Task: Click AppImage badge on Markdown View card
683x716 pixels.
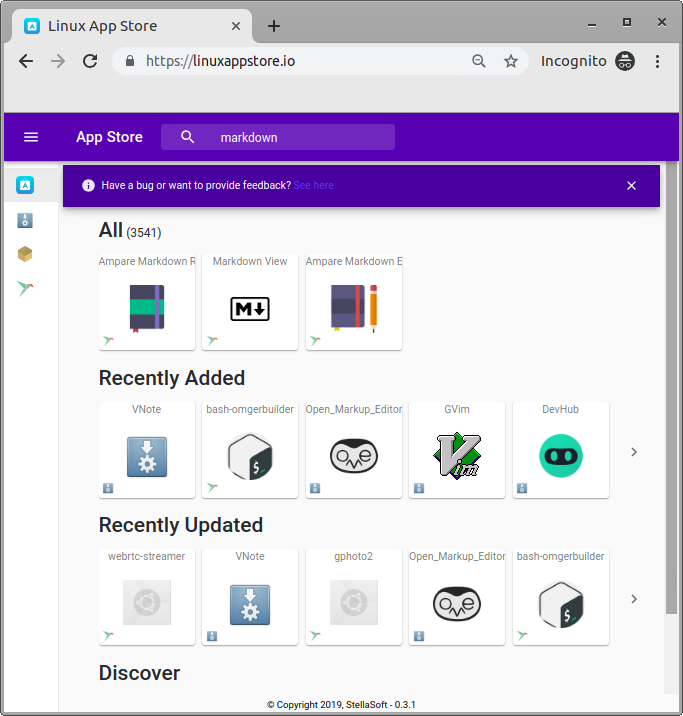Action: pos(212,340)
